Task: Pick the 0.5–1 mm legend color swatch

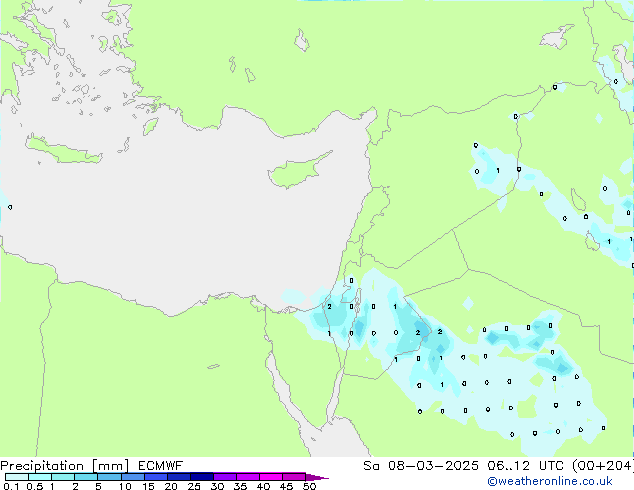Action: 40,477
